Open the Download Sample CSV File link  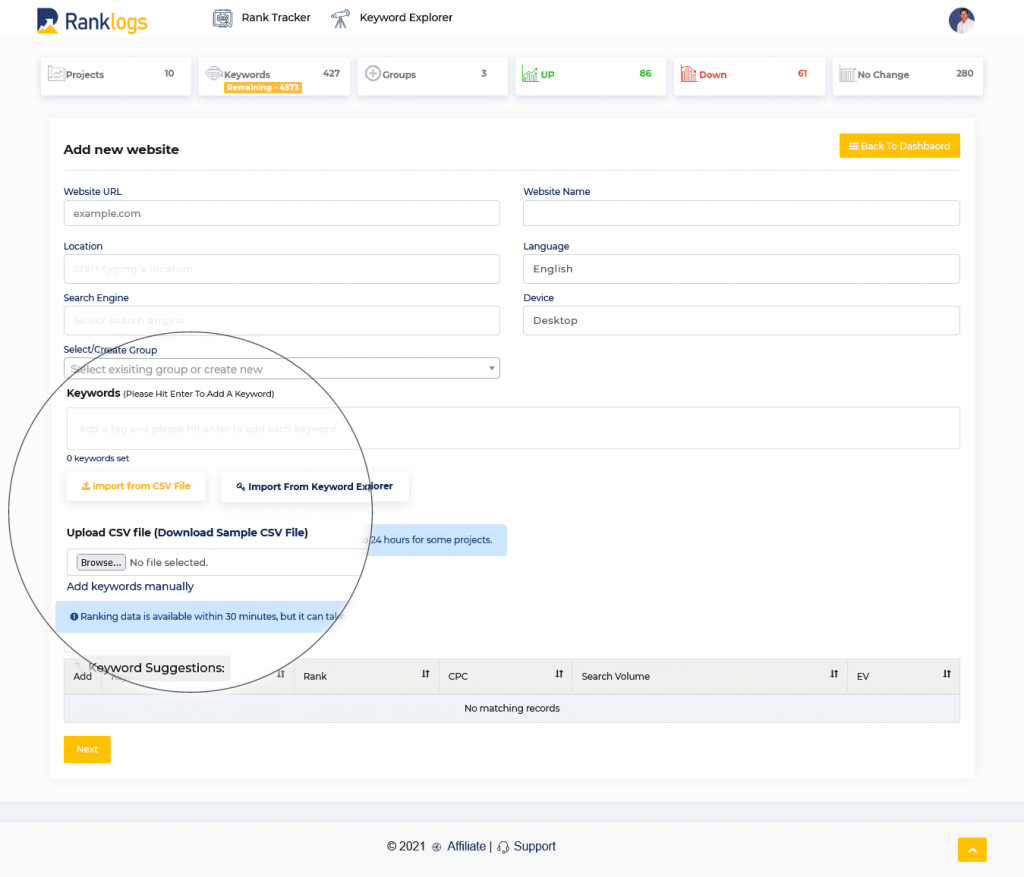[232, 532]
